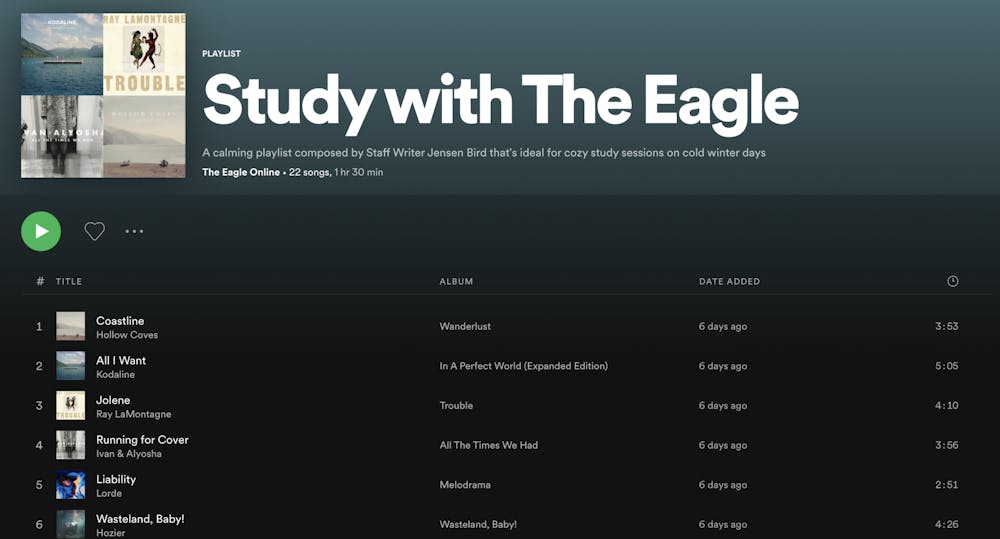Open the playlist cover art collage
The image size is (1000, 539).
(103, 95)
